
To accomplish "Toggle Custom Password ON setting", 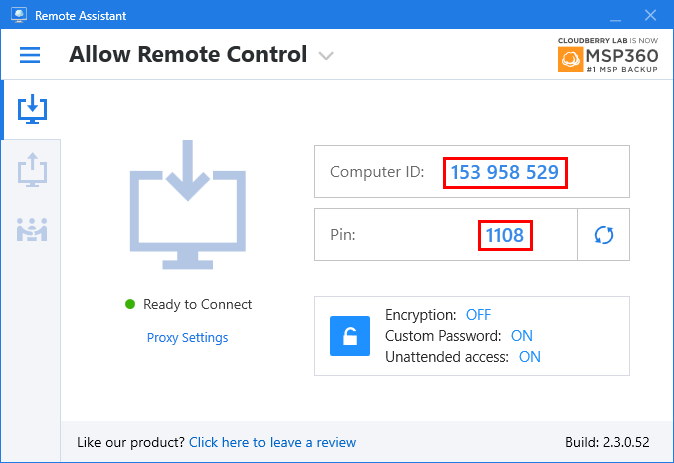I will point(521,336).
